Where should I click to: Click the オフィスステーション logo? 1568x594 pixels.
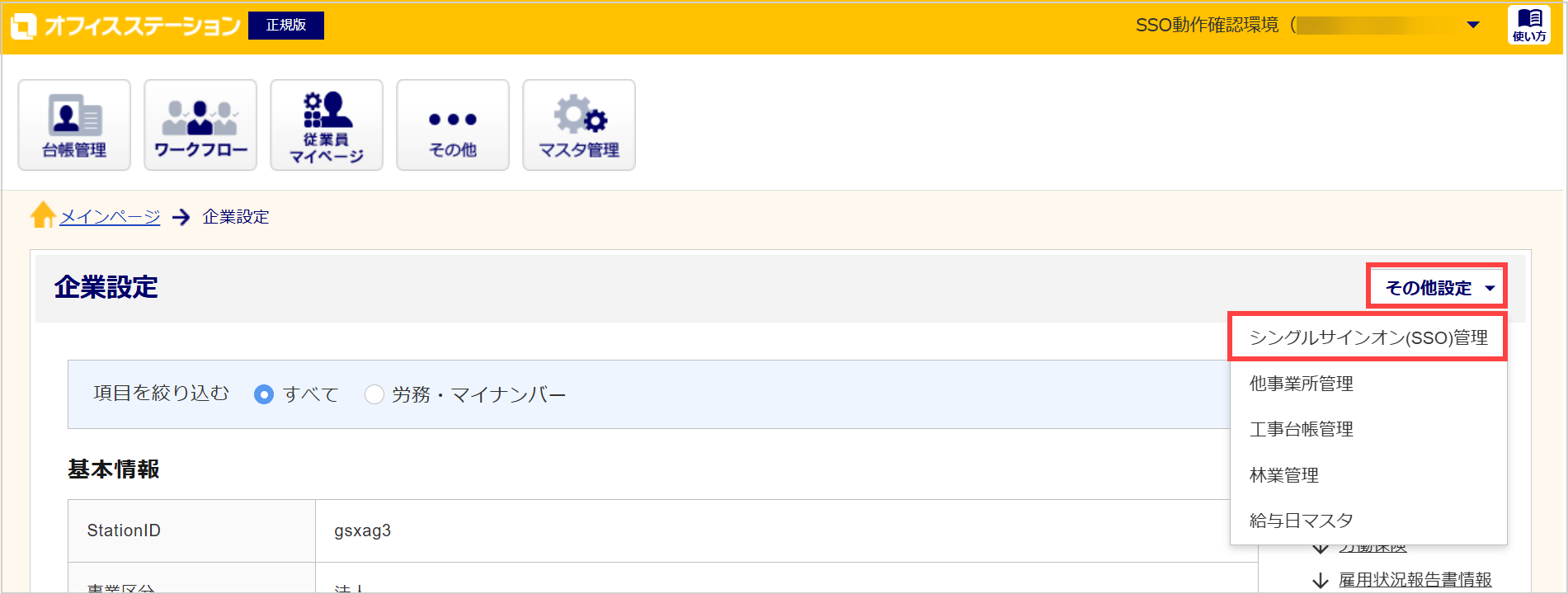click(x=125, y=26)
